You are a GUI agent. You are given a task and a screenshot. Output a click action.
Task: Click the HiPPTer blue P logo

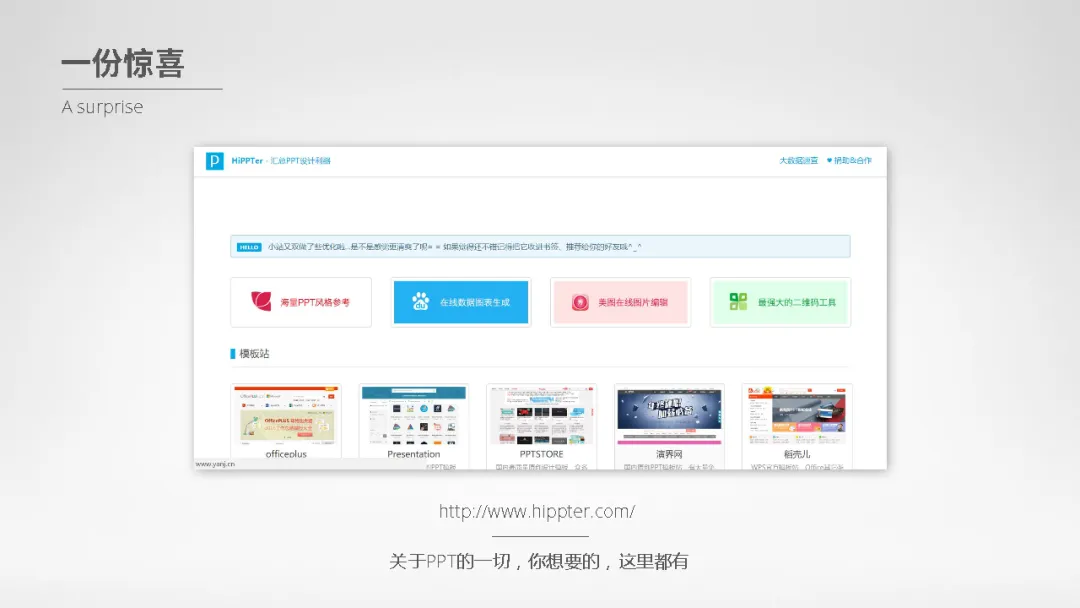[214, 160]
